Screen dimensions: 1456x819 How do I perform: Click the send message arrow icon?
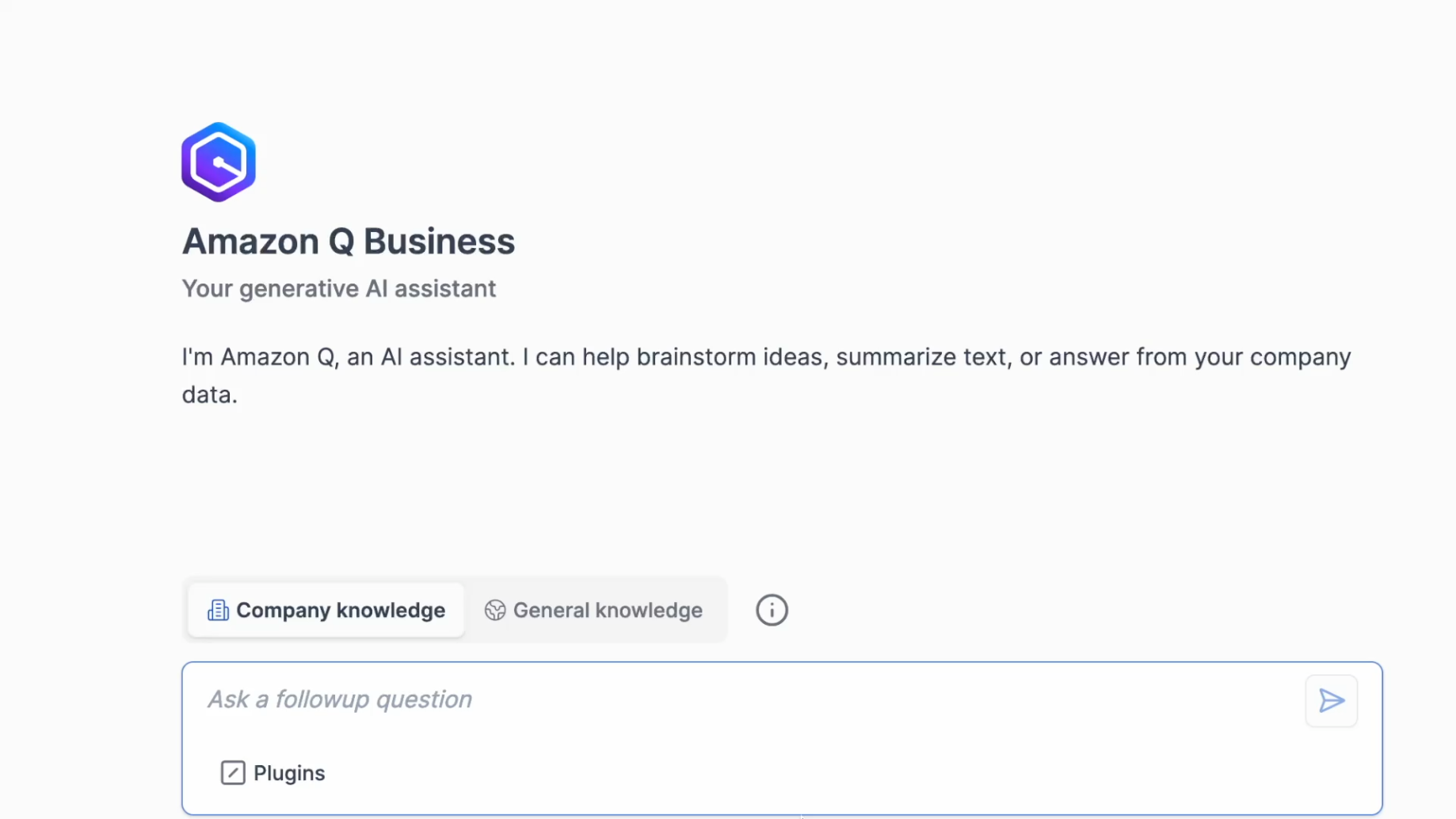pyautogui.click(x=1331, y=701)
